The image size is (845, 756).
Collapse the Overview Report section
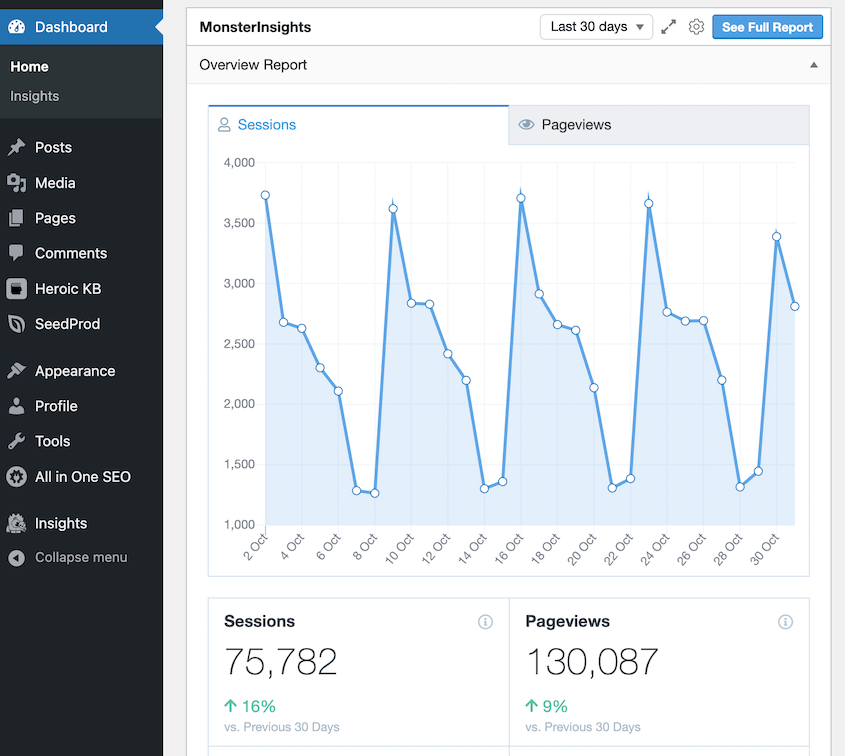[x=814, y=65]
